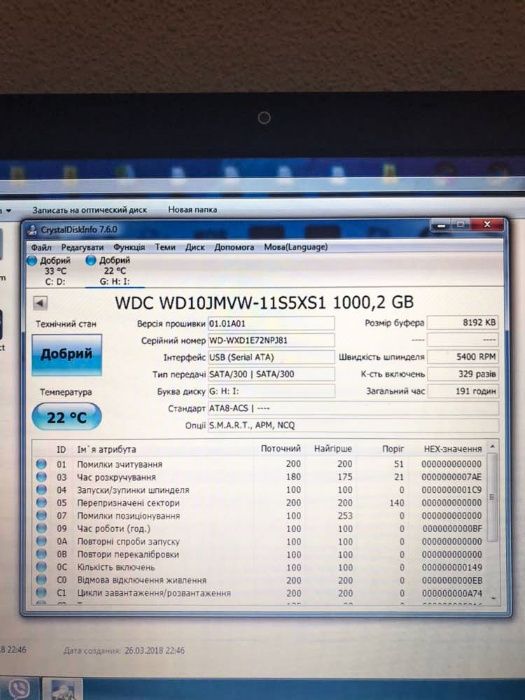Open the Диск menu

tap(195, 247)
